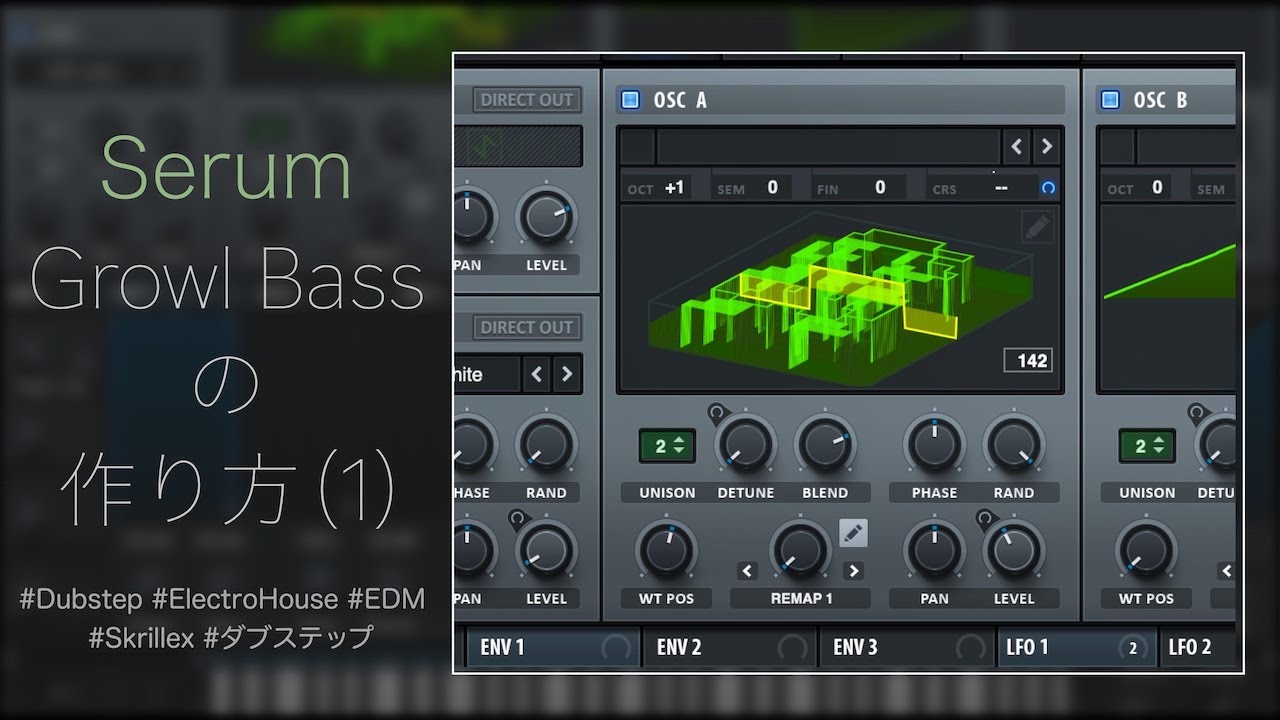
Task: Toggle OSC B on/off switch
Action: (x=1110, y=99)
